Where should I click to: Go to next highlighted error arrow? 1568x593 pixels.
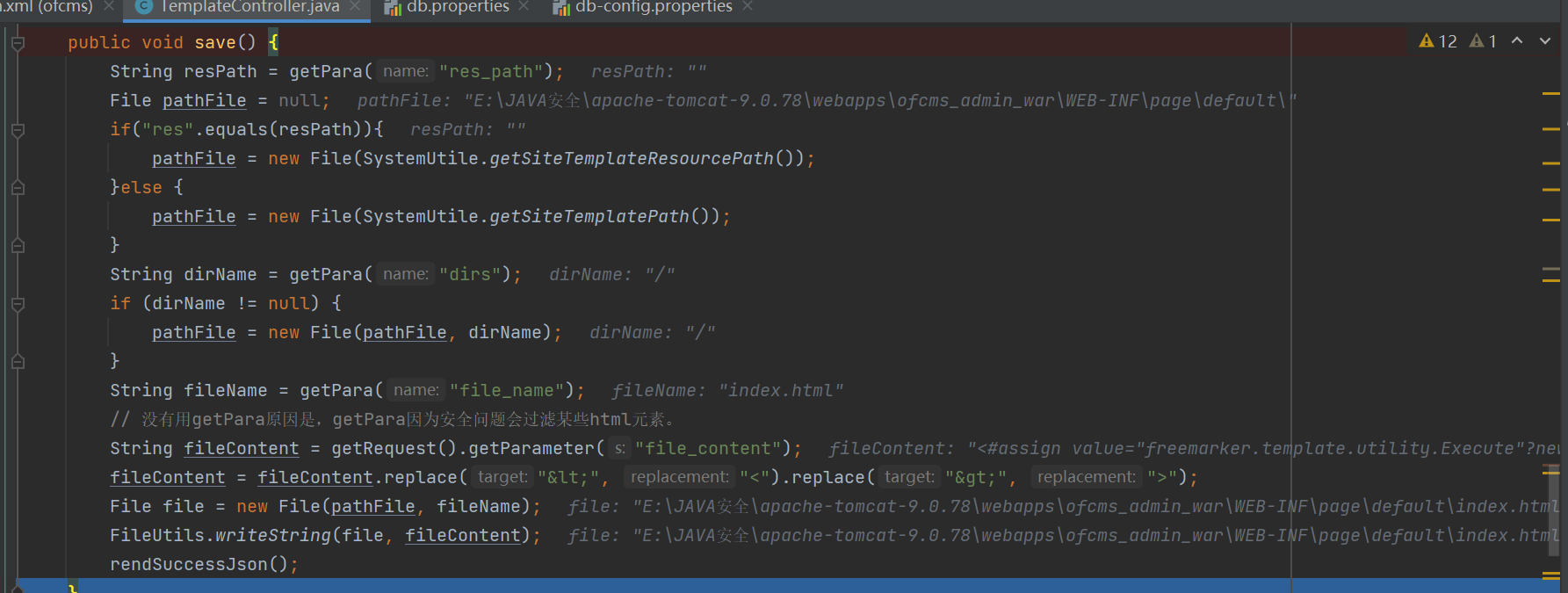[x=1545, y=40]
